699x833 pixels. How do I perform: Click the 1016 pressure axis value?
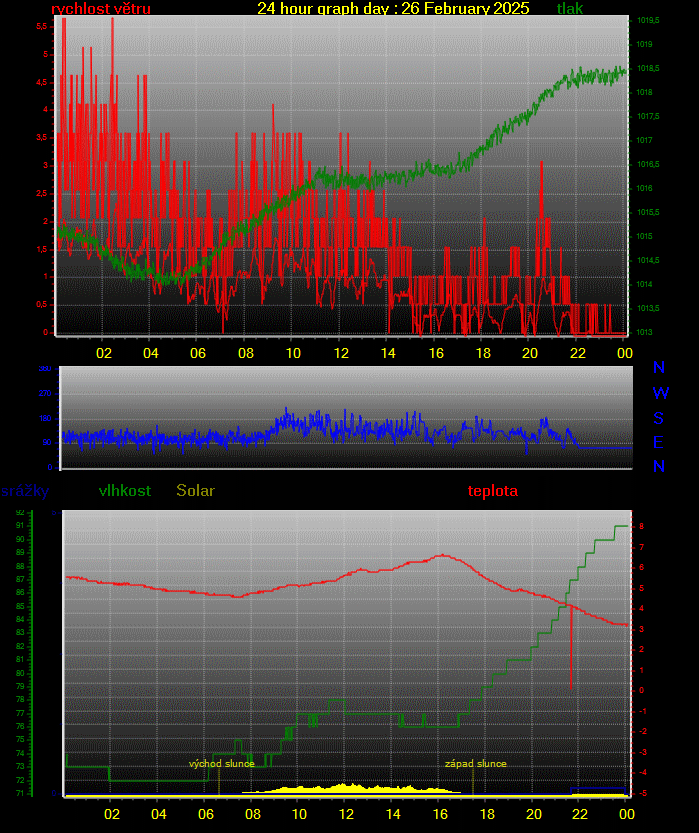coord(644,188)
